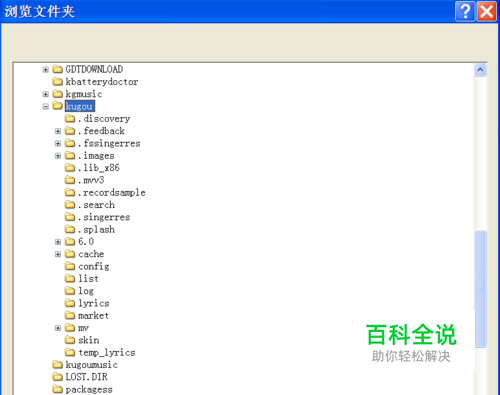Click the .singerres folder icon
Image resolution: width=500 pixels, height=395 pixels.
(70, 217)
